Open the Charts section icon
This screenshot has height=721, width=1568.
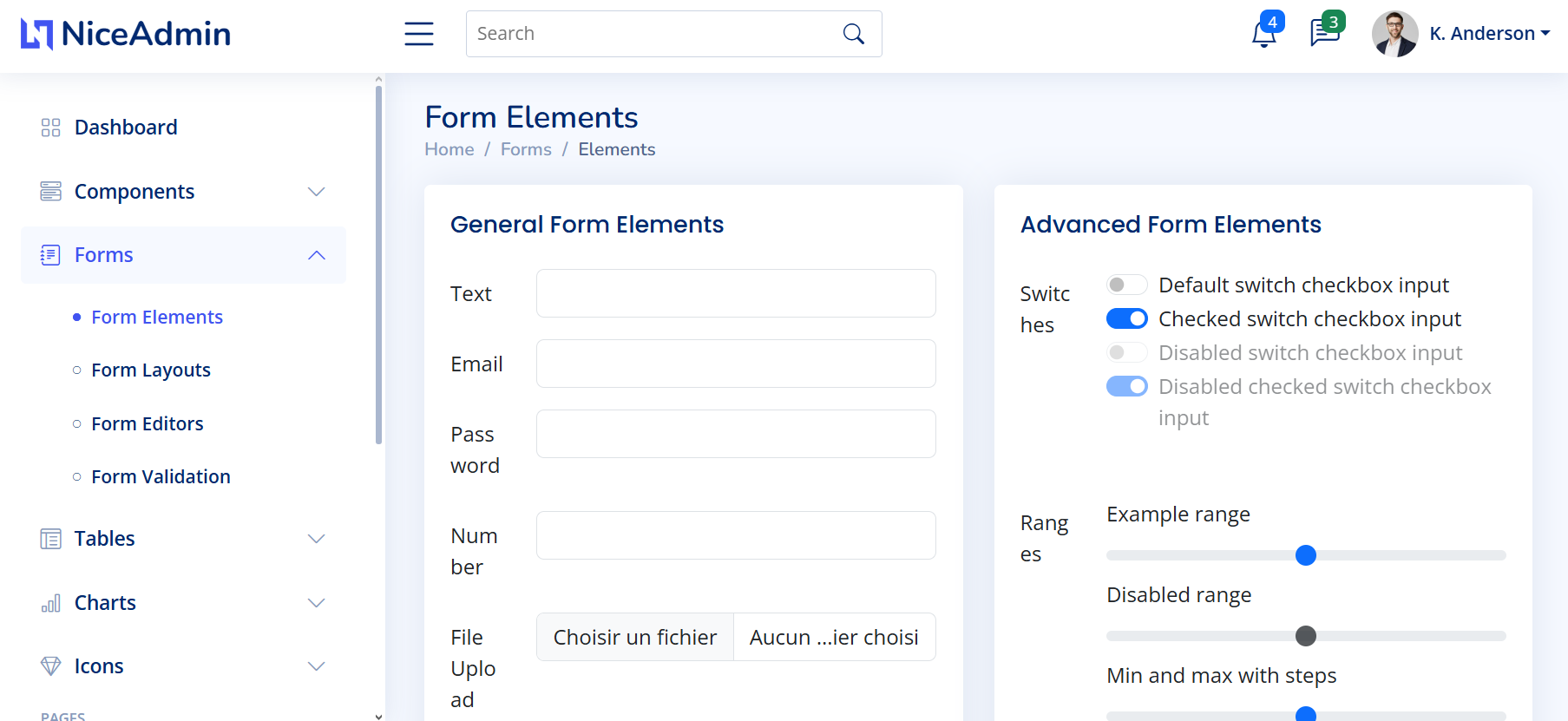(x=50, y=602)
